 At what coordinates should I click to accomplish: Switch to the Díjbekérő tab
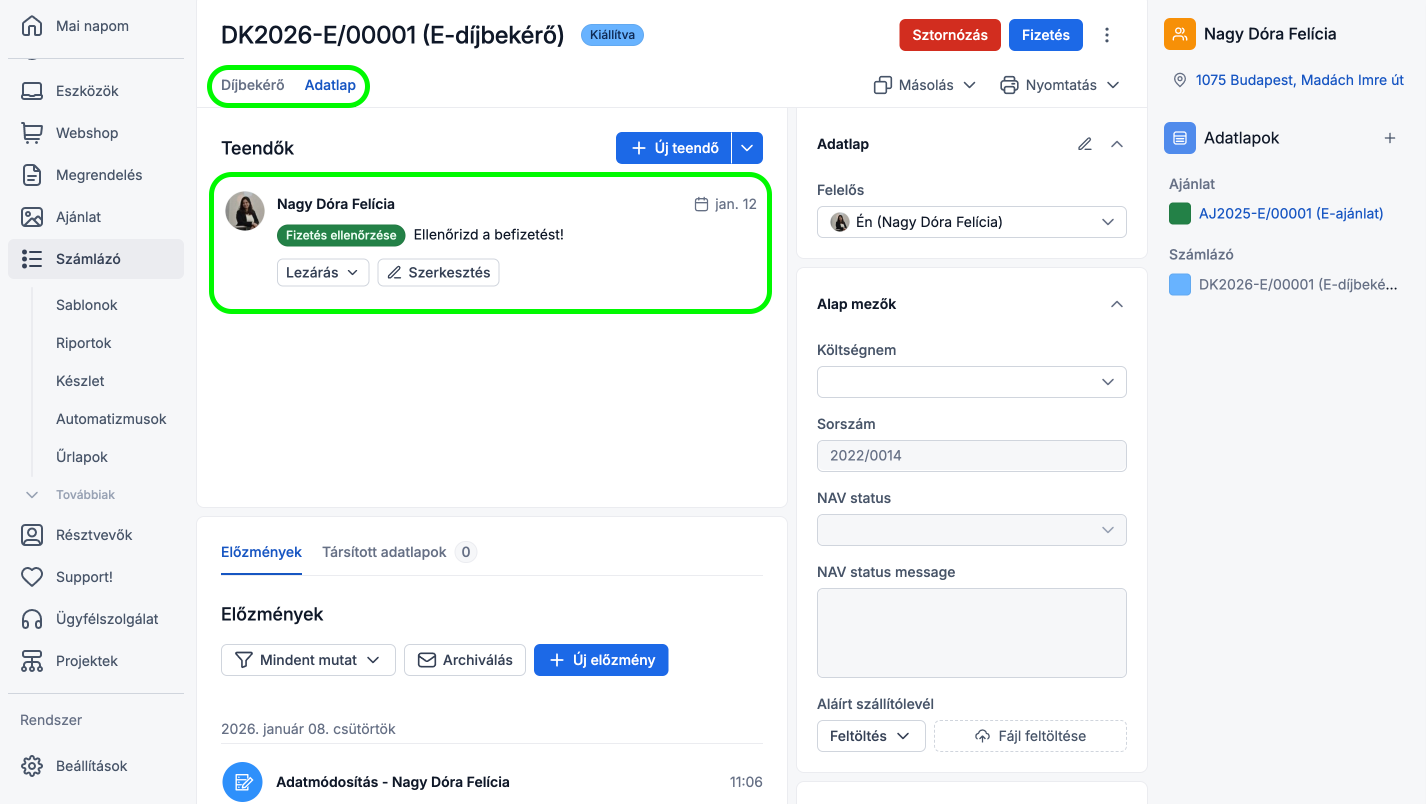point(253,85)
